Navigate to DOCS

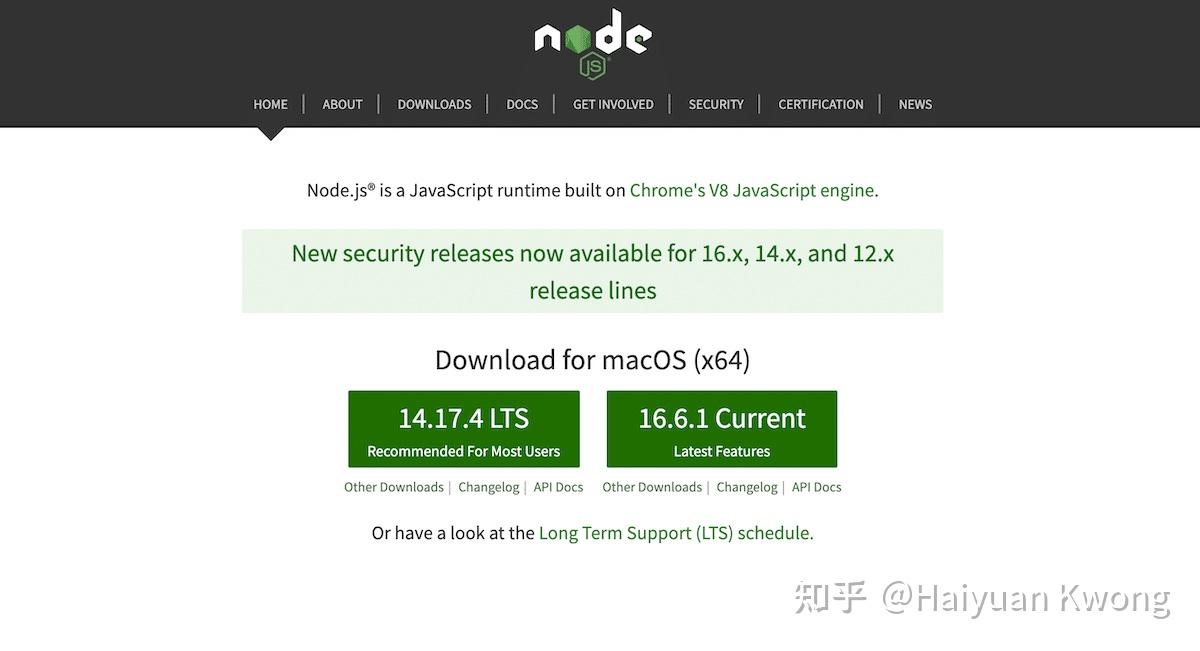pos(522,104)
